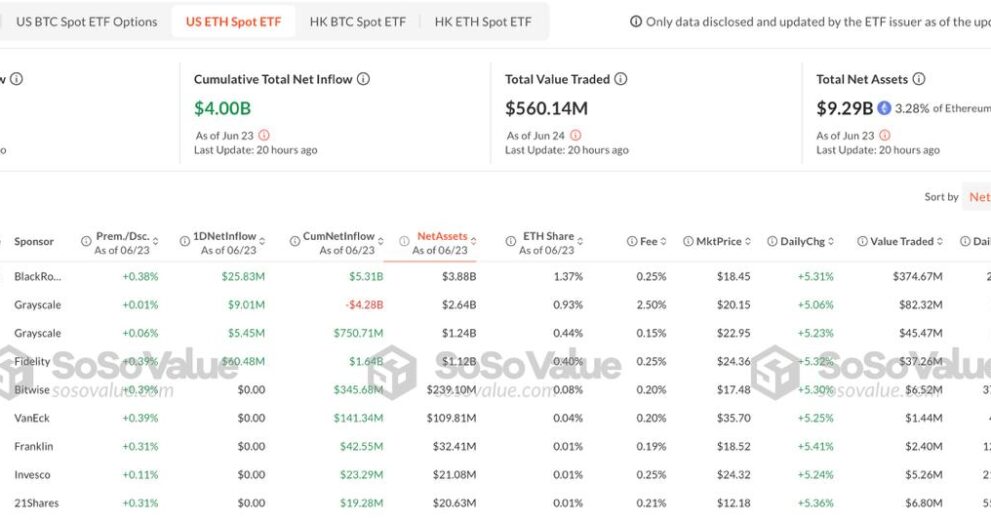Click info icon before Prem./Dsc. column header

coord(86,241)
